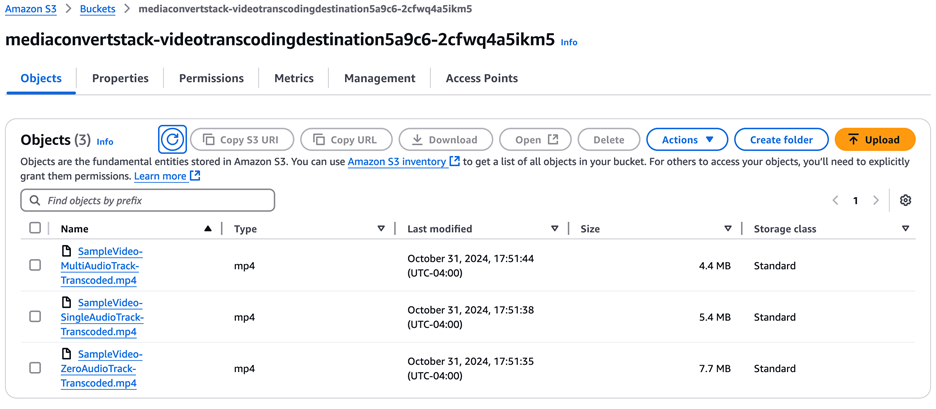Click the 4.4 MB size cell

pos(715,266)
